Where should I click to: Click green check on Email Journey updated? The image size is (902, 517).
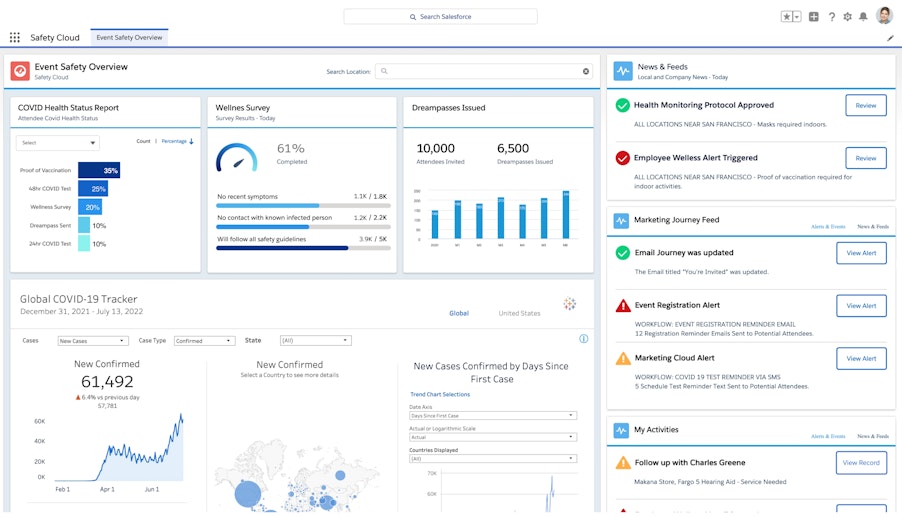coord(622,252)
